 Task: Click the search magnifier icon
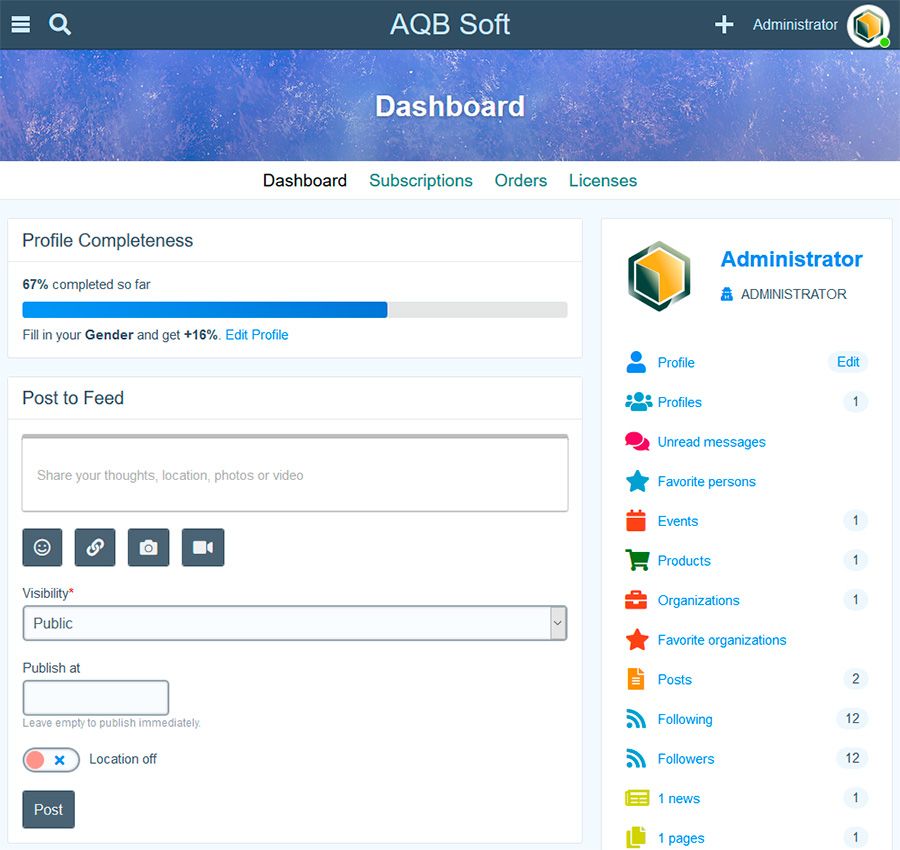60,25
